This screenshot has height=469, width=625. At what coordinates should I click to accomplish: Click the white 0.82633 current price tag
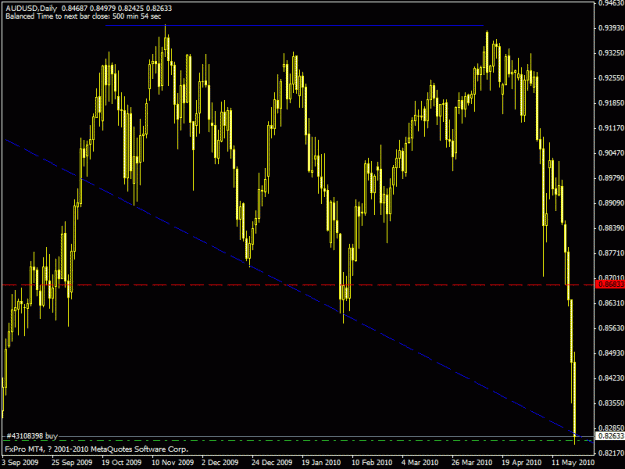click(610, 436)
